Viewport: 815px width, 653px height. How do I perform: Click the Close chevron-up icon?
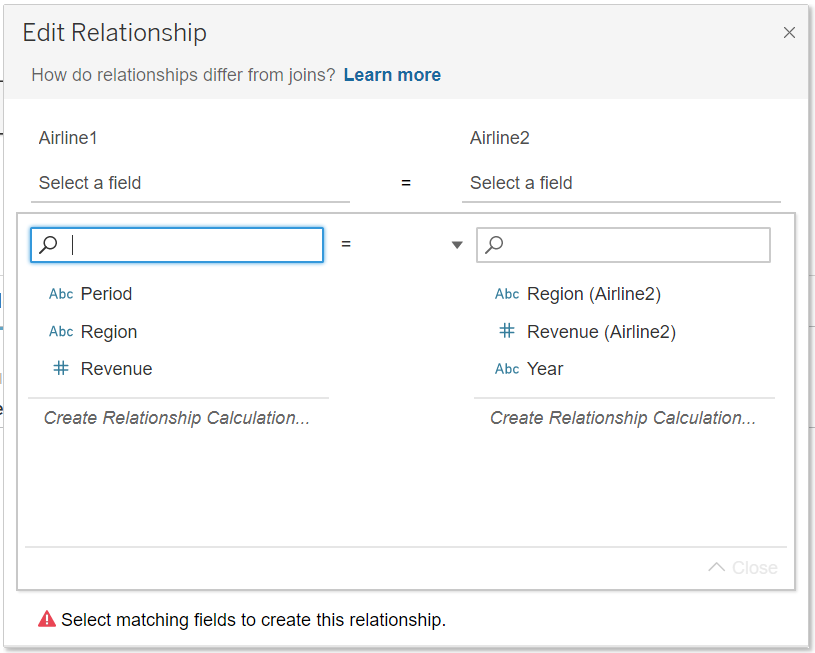click(x=716, y=567)
